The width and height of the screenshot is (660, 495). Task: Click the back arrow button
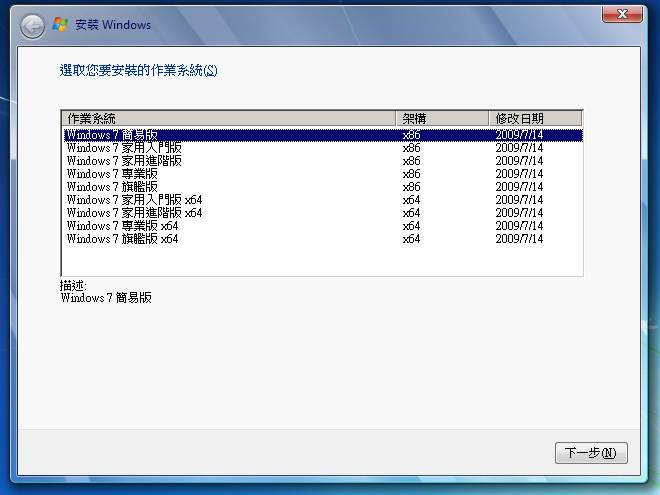(x=31, y=24)
